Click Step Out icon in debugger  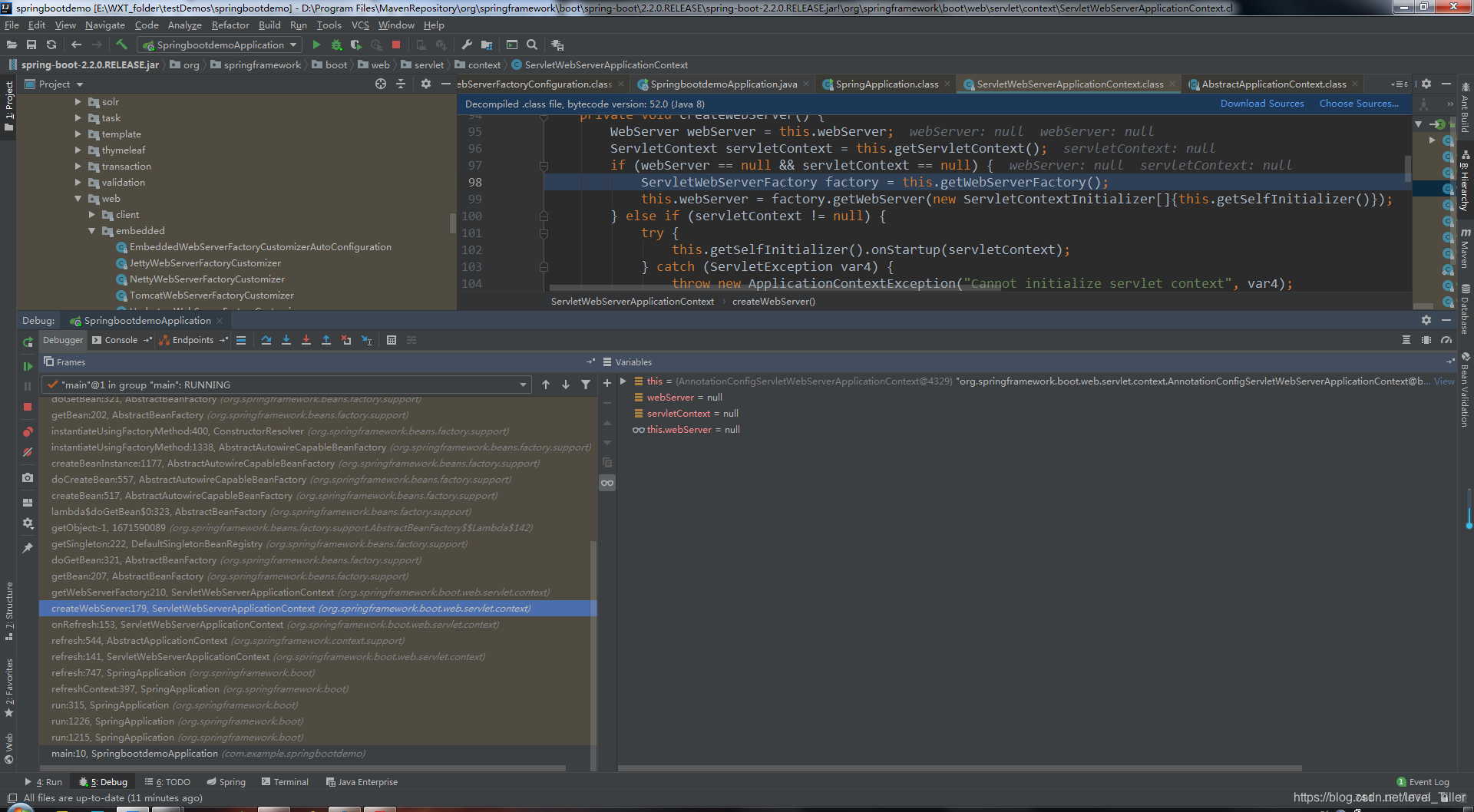(326, 340)
